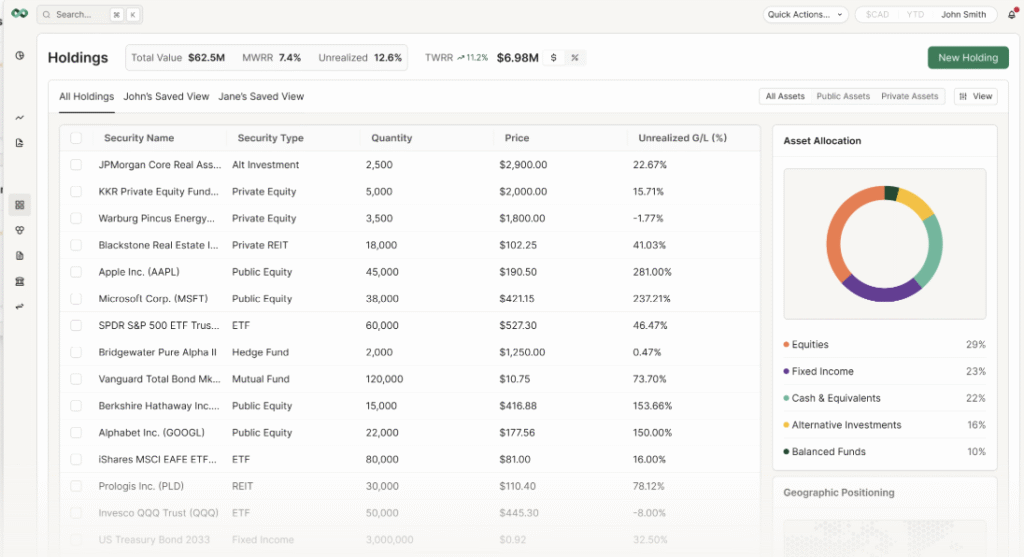Click the 281.00% unrealized gain value
Viewport: 1024px width, 557px height.
click(652, 272)
